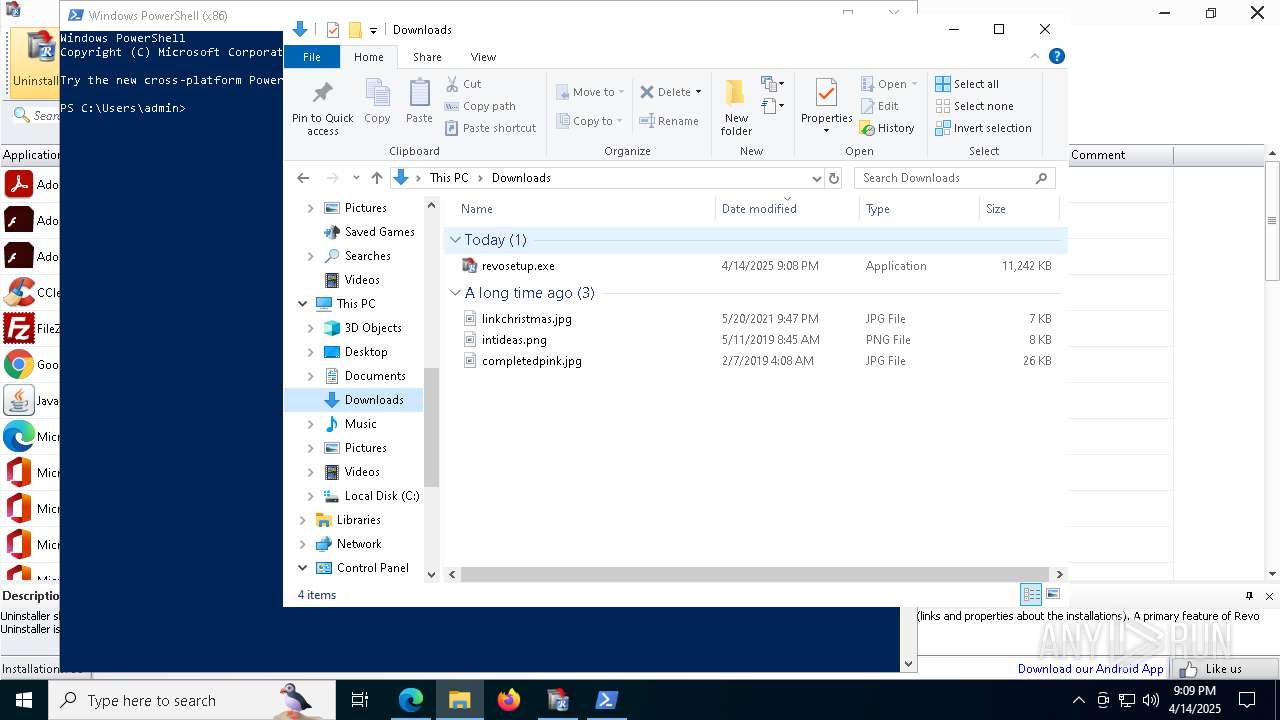Click Copy path in ribbon
Screen dimensions: 1280x720
480,106
